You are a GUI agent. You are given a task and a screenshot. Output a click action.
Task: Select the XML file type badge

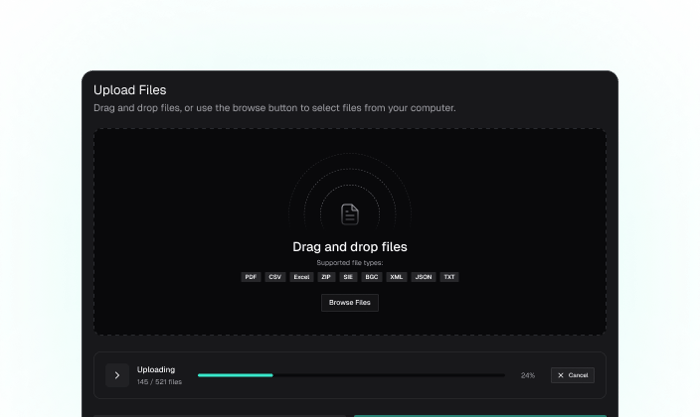(396, 277)
